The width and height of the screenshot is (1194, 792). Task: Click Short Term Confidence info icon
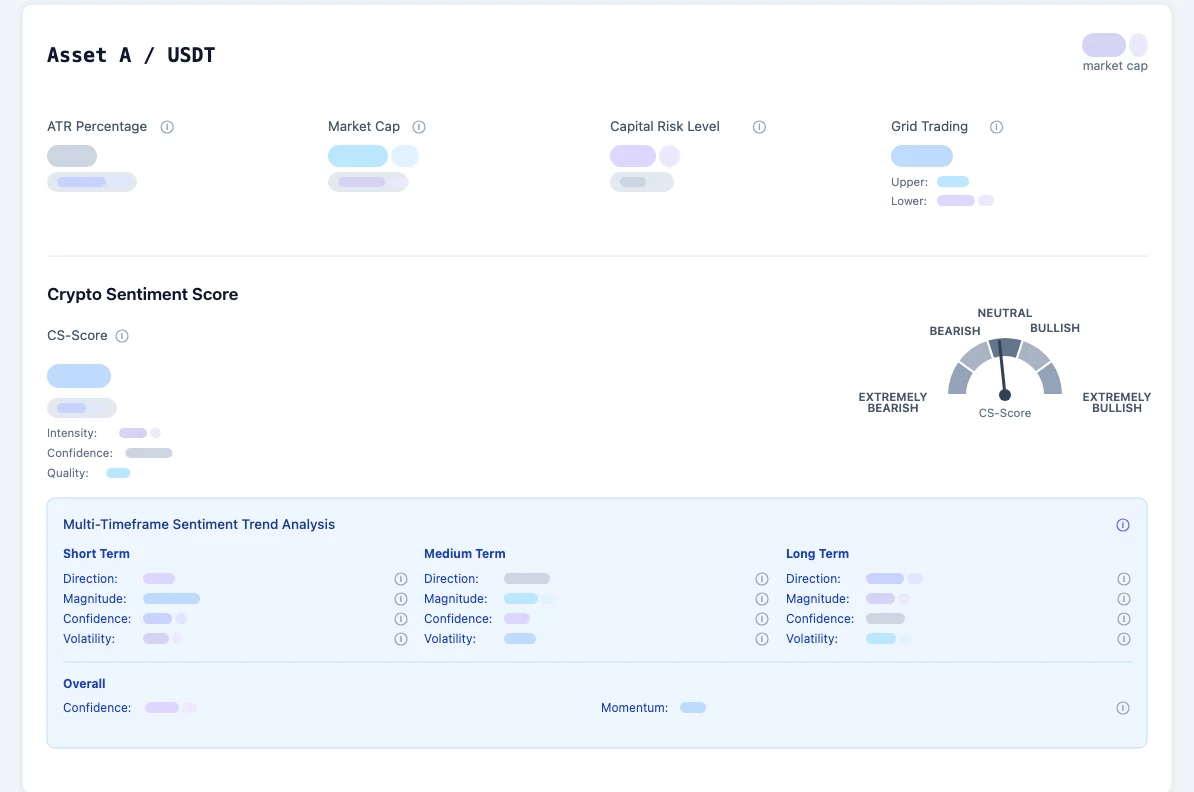pyautogui.click(x=401, y=619)
